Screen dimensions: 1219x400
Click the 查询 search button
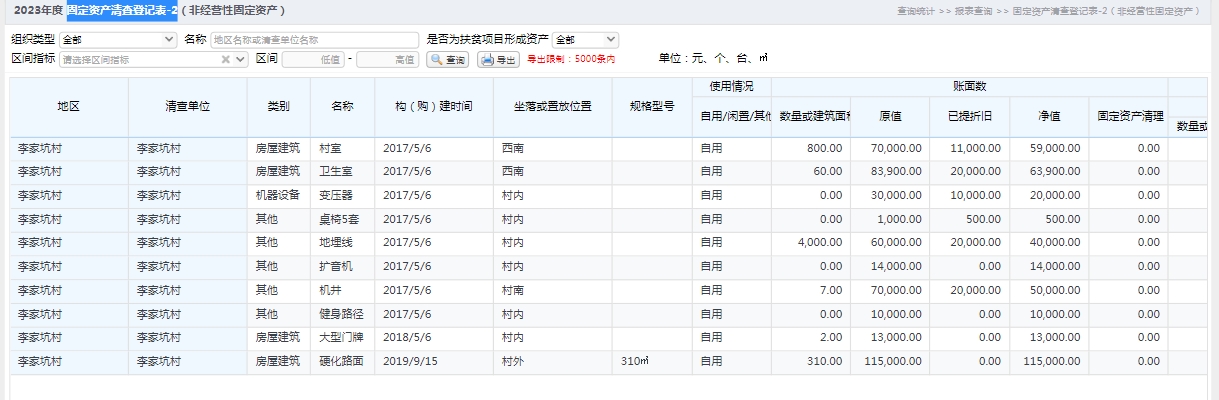click(x=448, y=60)
